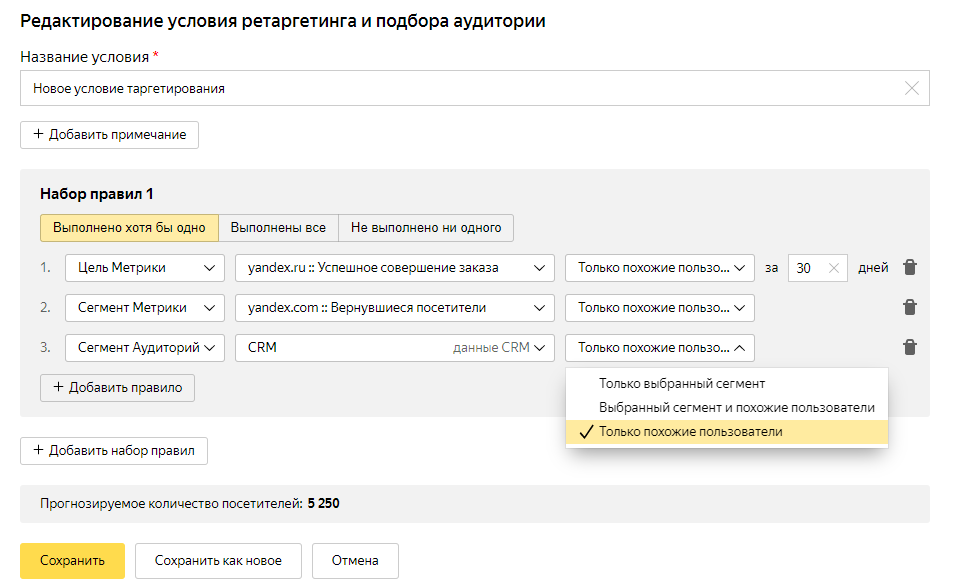Click the 'Сохранить' button

[72, 561]
